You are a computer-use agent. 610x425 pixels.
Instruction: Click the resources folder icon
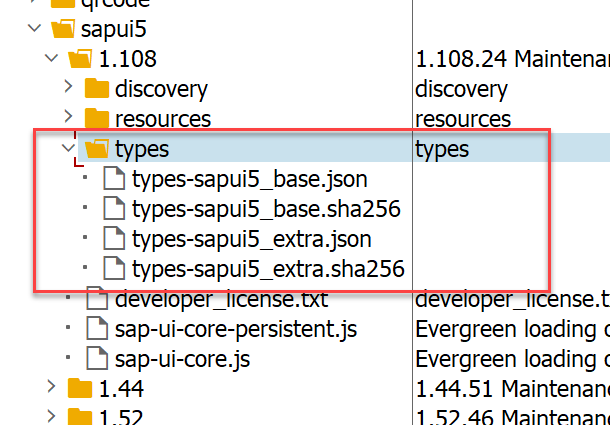97,118
